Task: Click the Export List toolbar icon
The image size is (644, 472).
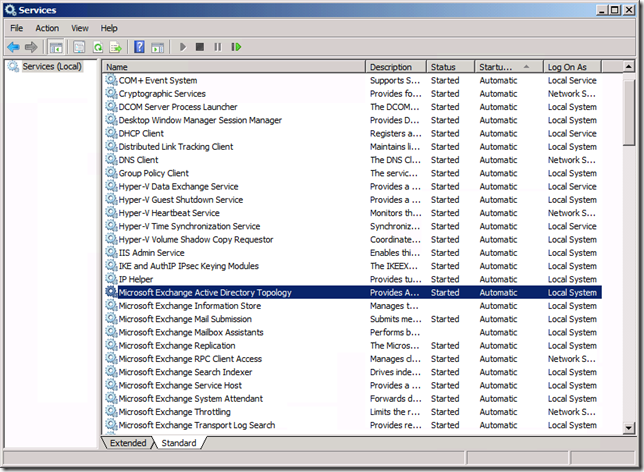Action: 116,47
